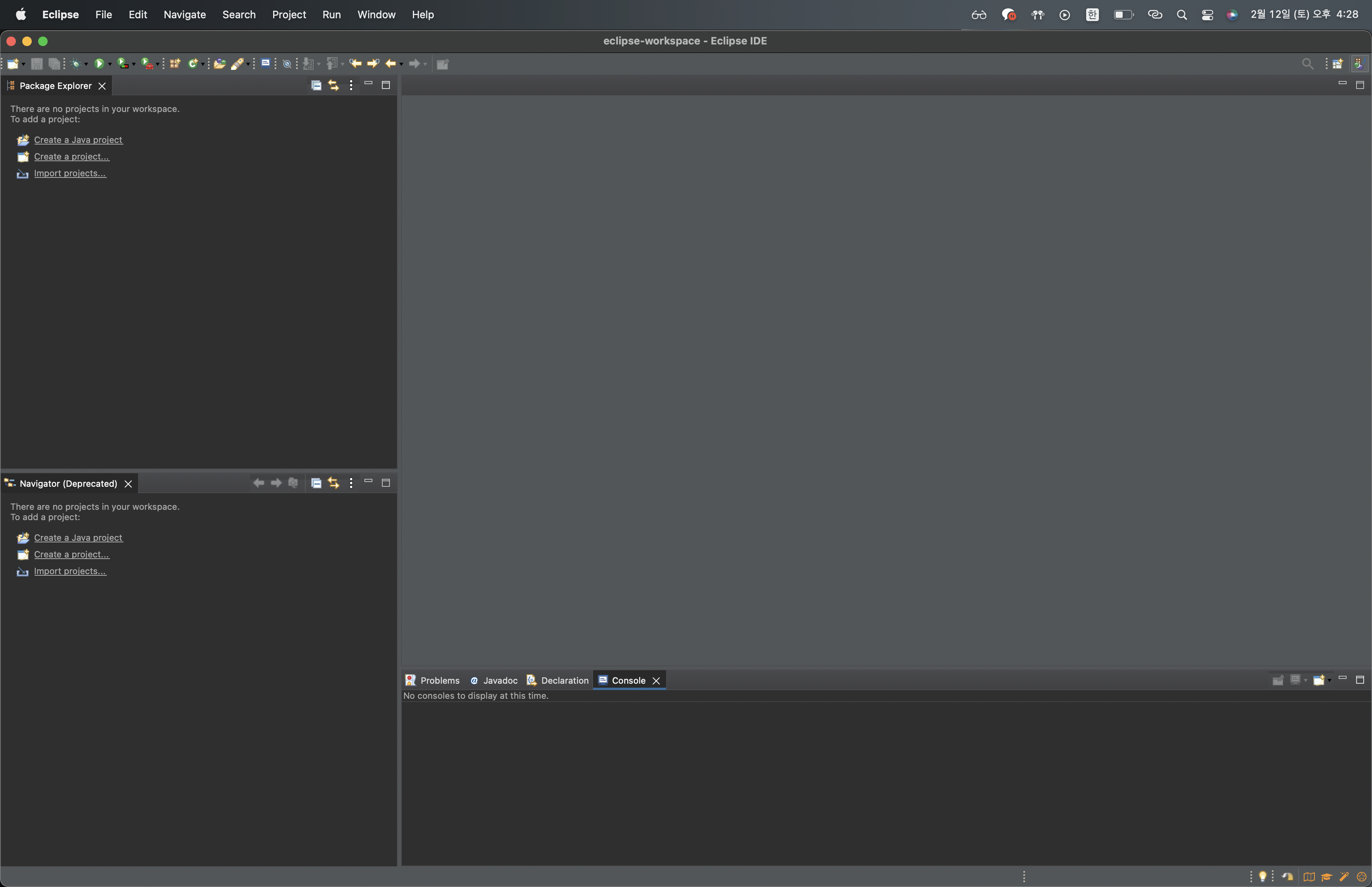
Task: Open the Open Perspective button at top right
Action: (1337, 64)
